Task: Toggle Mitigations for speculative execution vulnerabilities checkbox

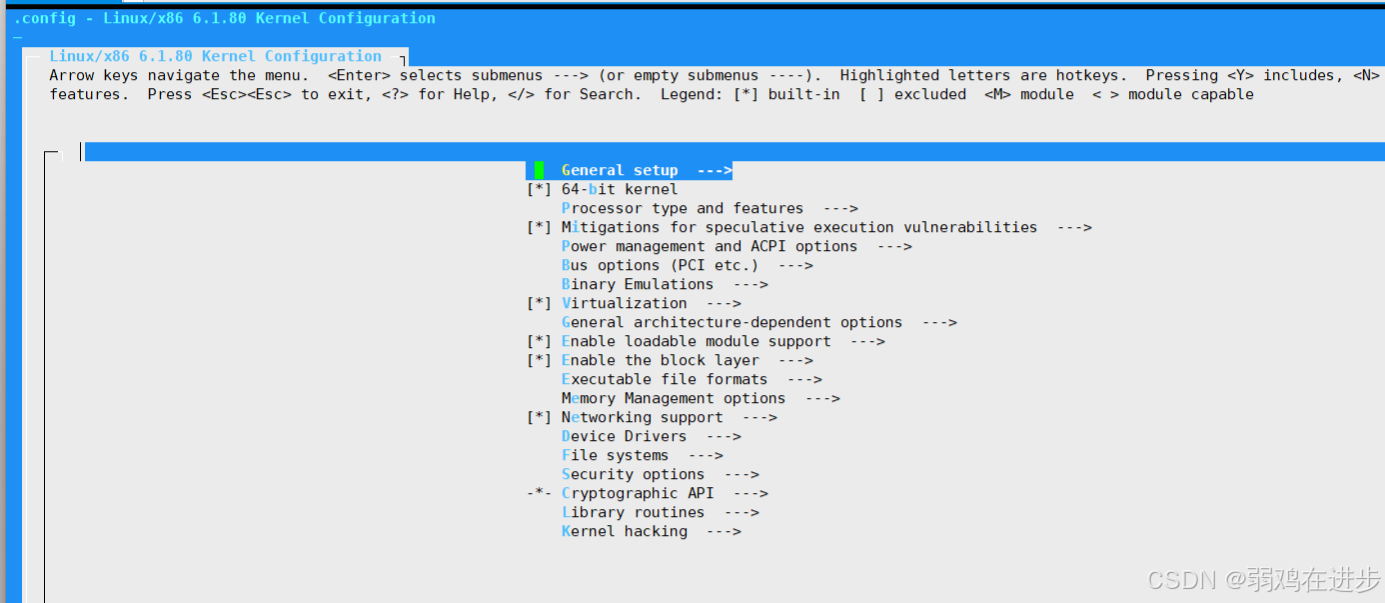Action: tap(539, 227)
